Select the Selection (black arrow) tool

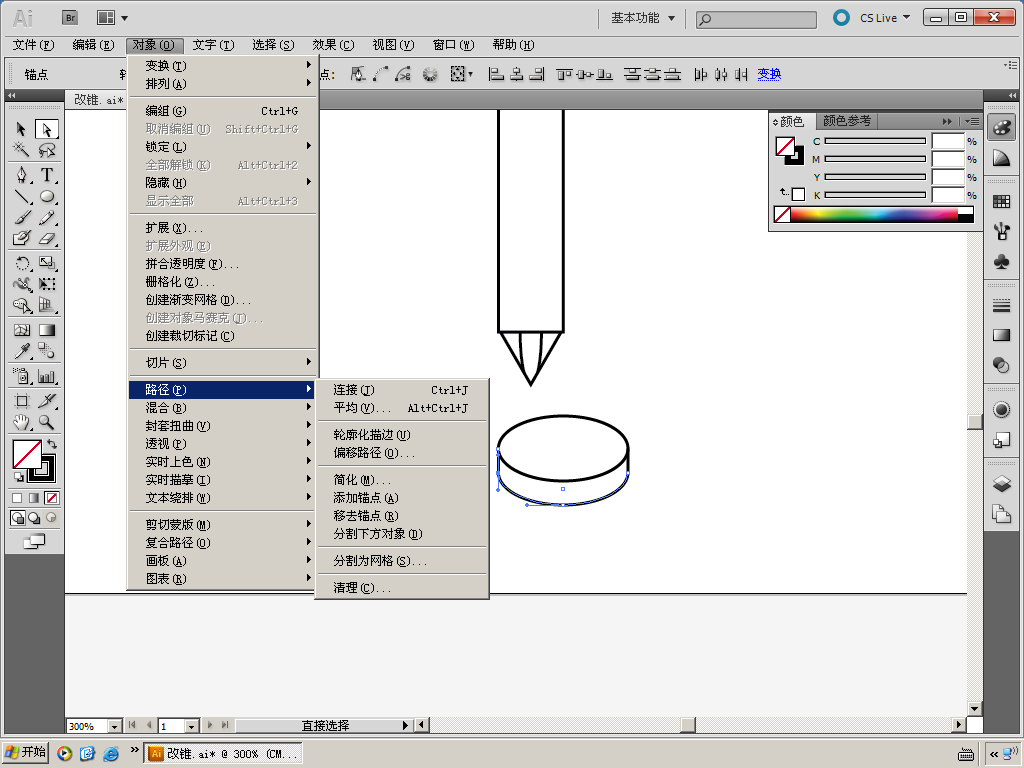click(x=21, y=129)
